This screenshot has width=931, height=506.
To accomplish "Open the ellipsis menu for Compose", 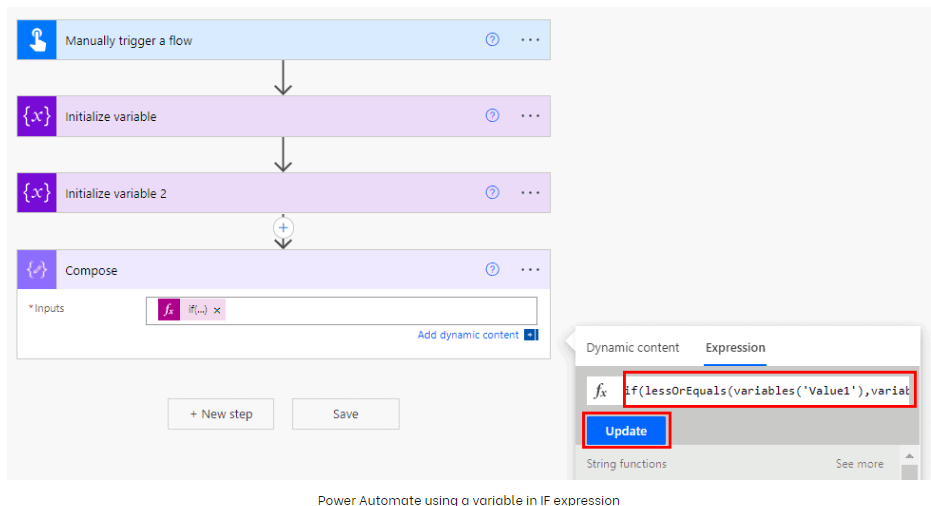I will (530, 270).
